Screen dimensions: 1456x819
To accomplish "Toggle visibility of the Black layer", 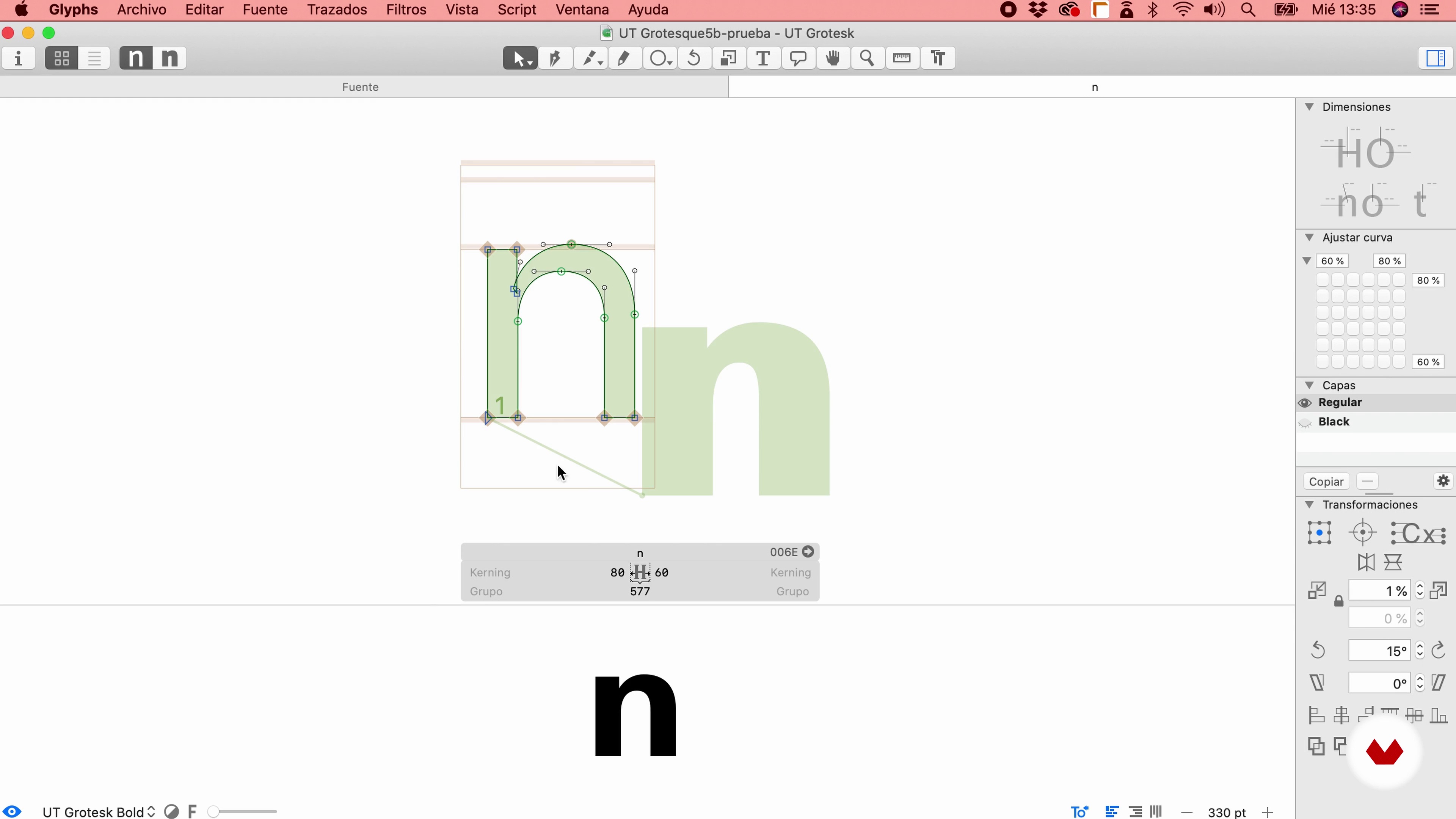I will coord(1304,422).
